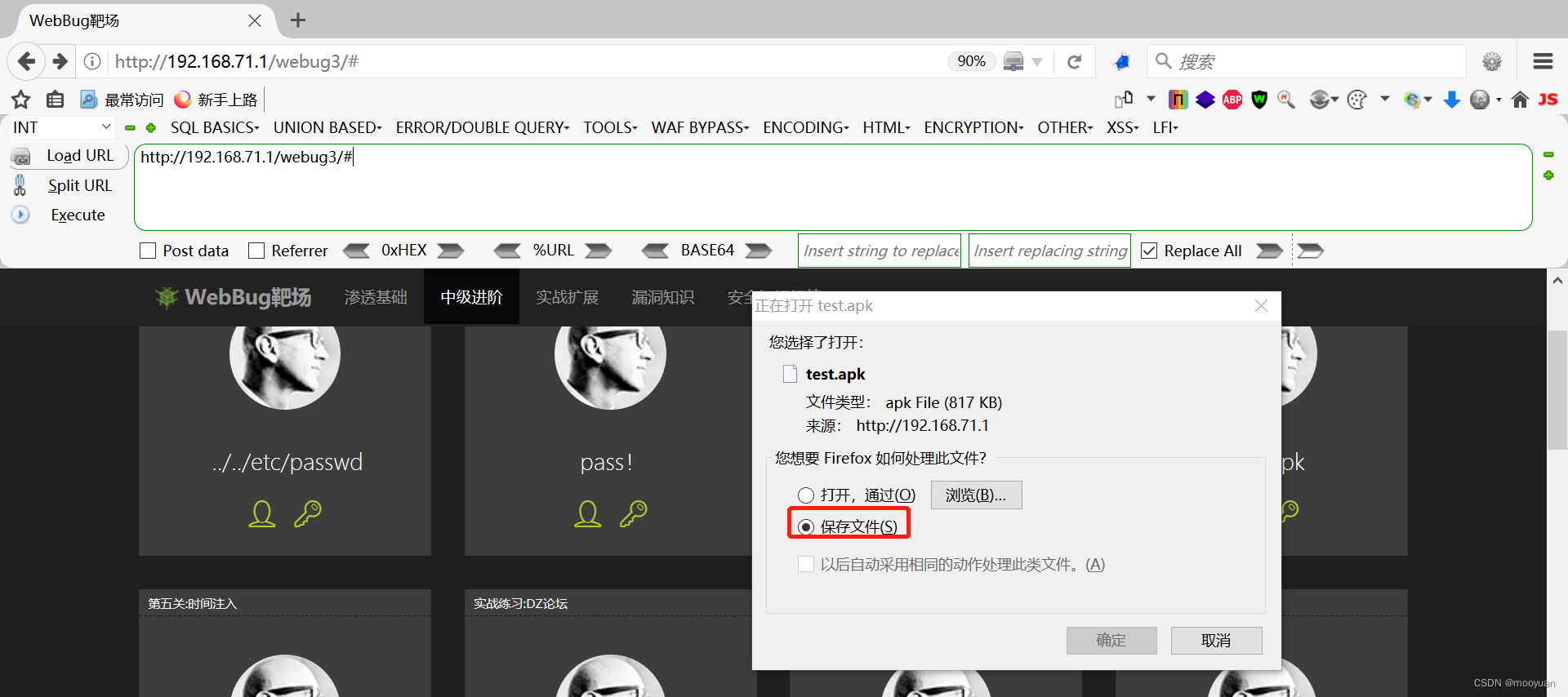Image resolution: width=1568 pixels, height=697 pixels.
Task: Click the Adblock Plus ABP icon
Action: [1232, 100]
